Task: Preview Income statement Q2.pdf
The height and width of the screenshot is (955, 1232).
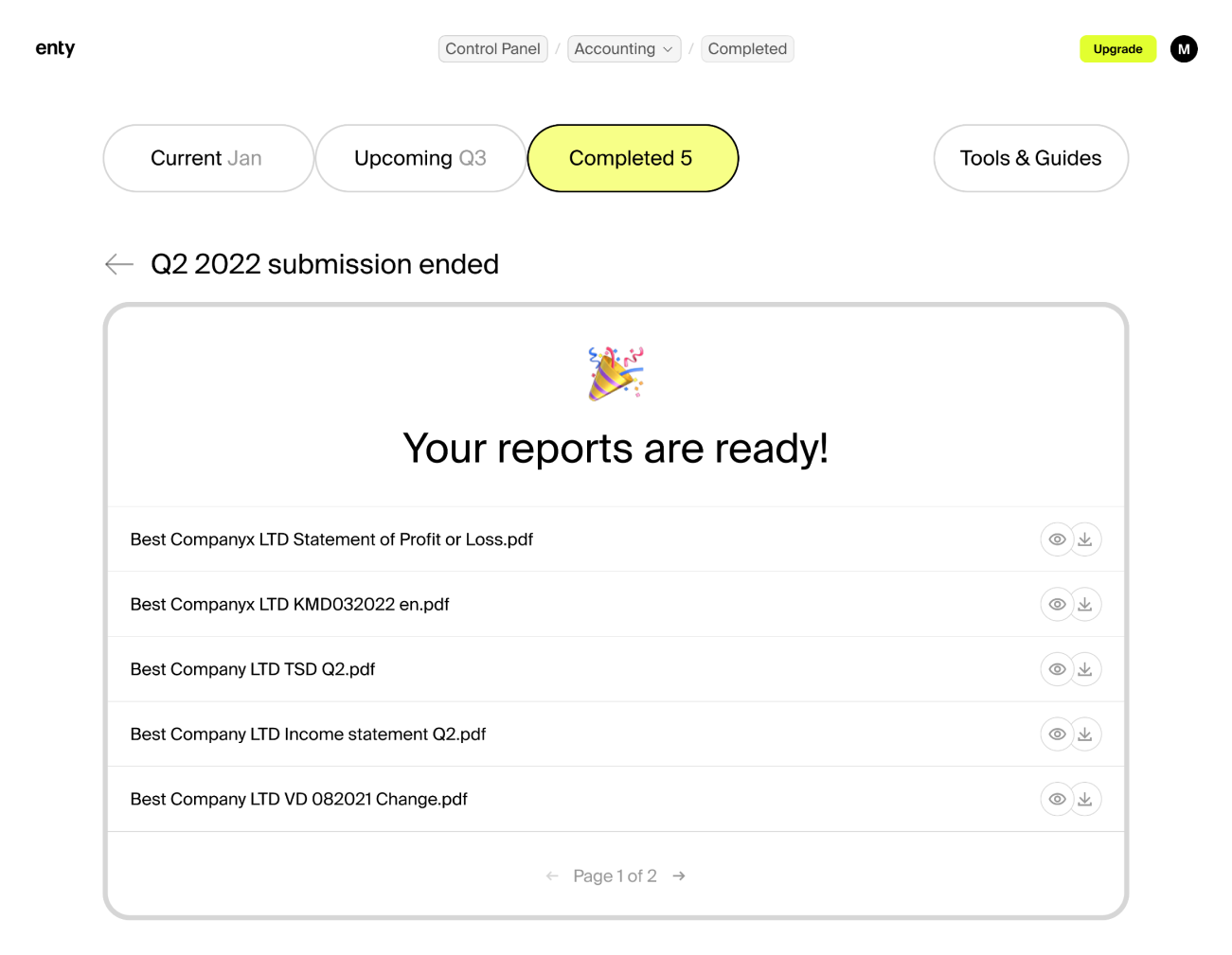Action: point(1057,734)
